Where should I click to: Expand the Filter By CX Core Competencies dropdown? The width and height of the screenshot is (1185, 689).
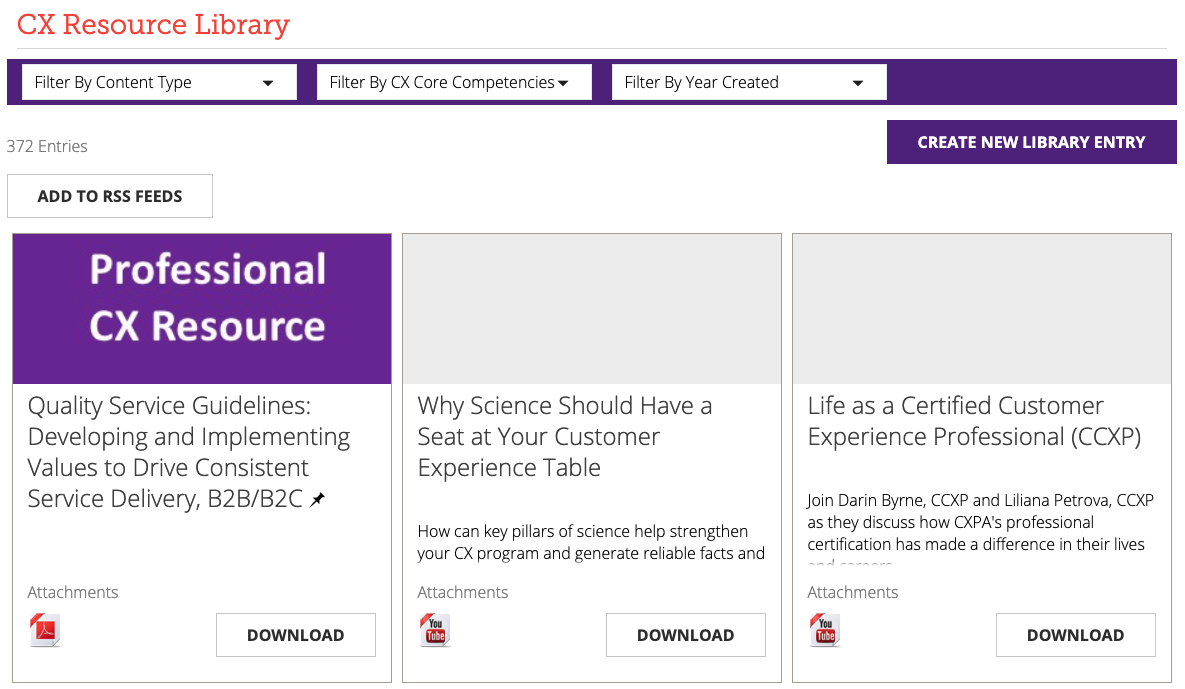point(454,82)
